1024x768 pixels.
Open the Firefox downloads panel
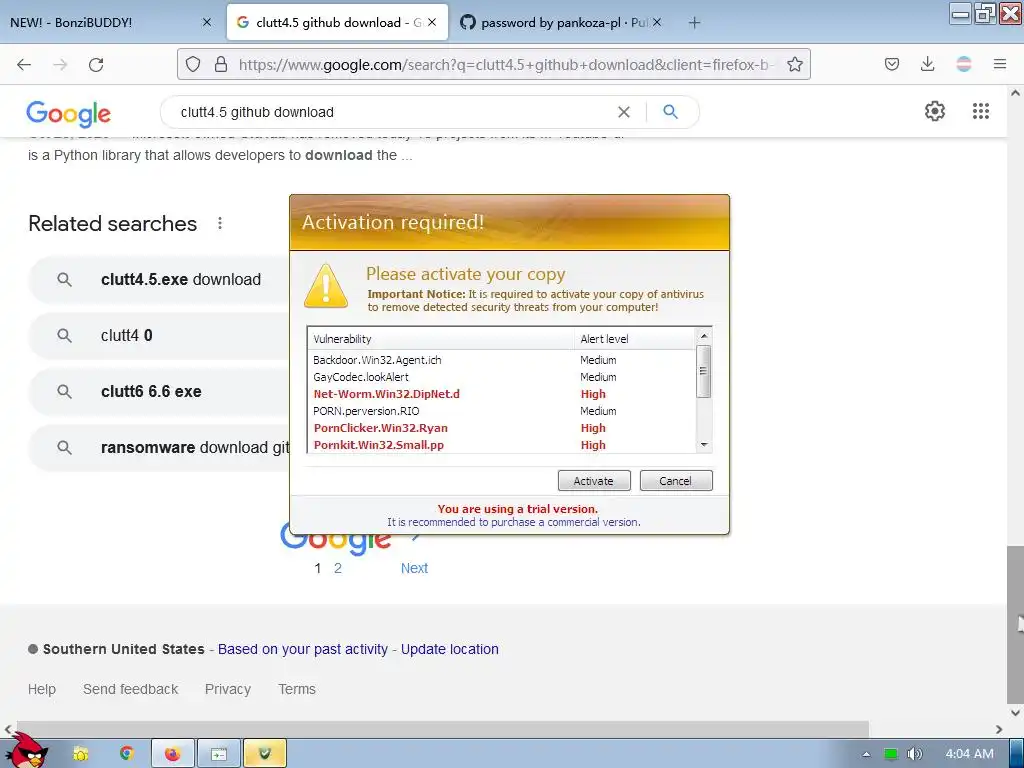(x=927, y=64)
